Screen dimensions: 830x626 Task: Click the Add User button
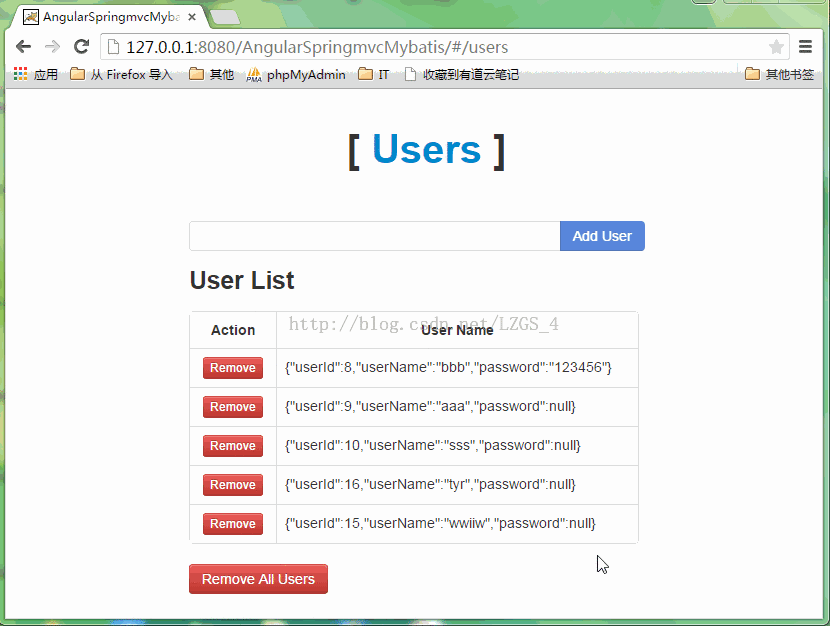602,236
